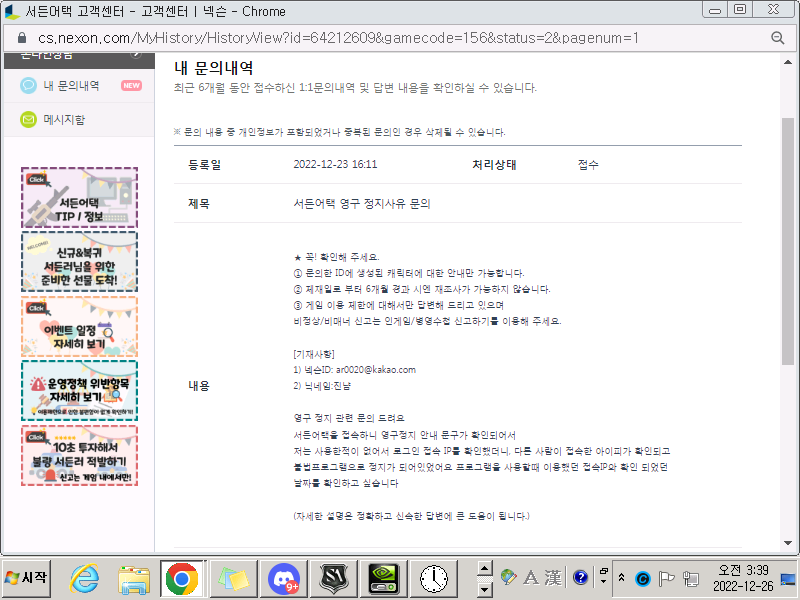Open the clock app on taskbar
The width and height of the screenshot is (800, 600).
pos(434,578)
